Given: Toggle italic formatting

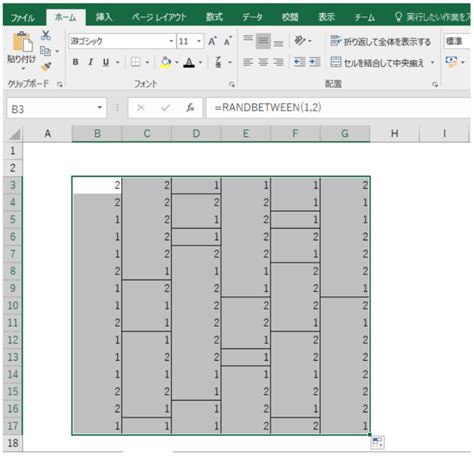Looking at the screenshot, I should tap(90, 62).
